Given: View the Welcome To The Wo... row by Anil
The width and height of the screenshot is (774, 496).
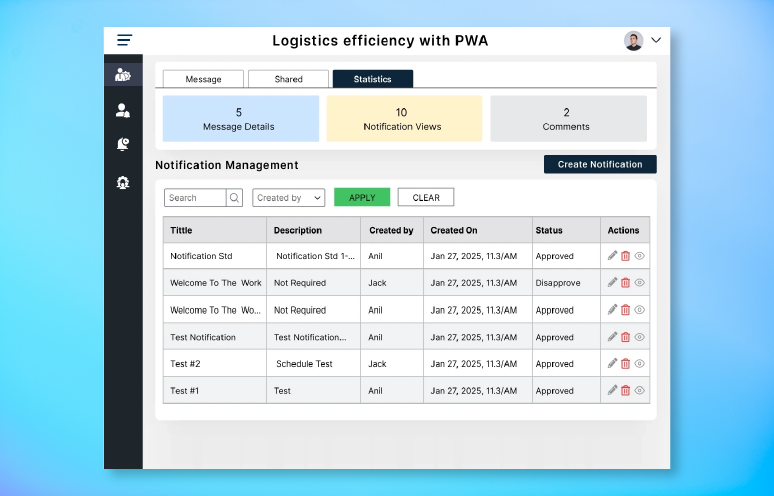Looking at the screenshot, I should [639, 310].
